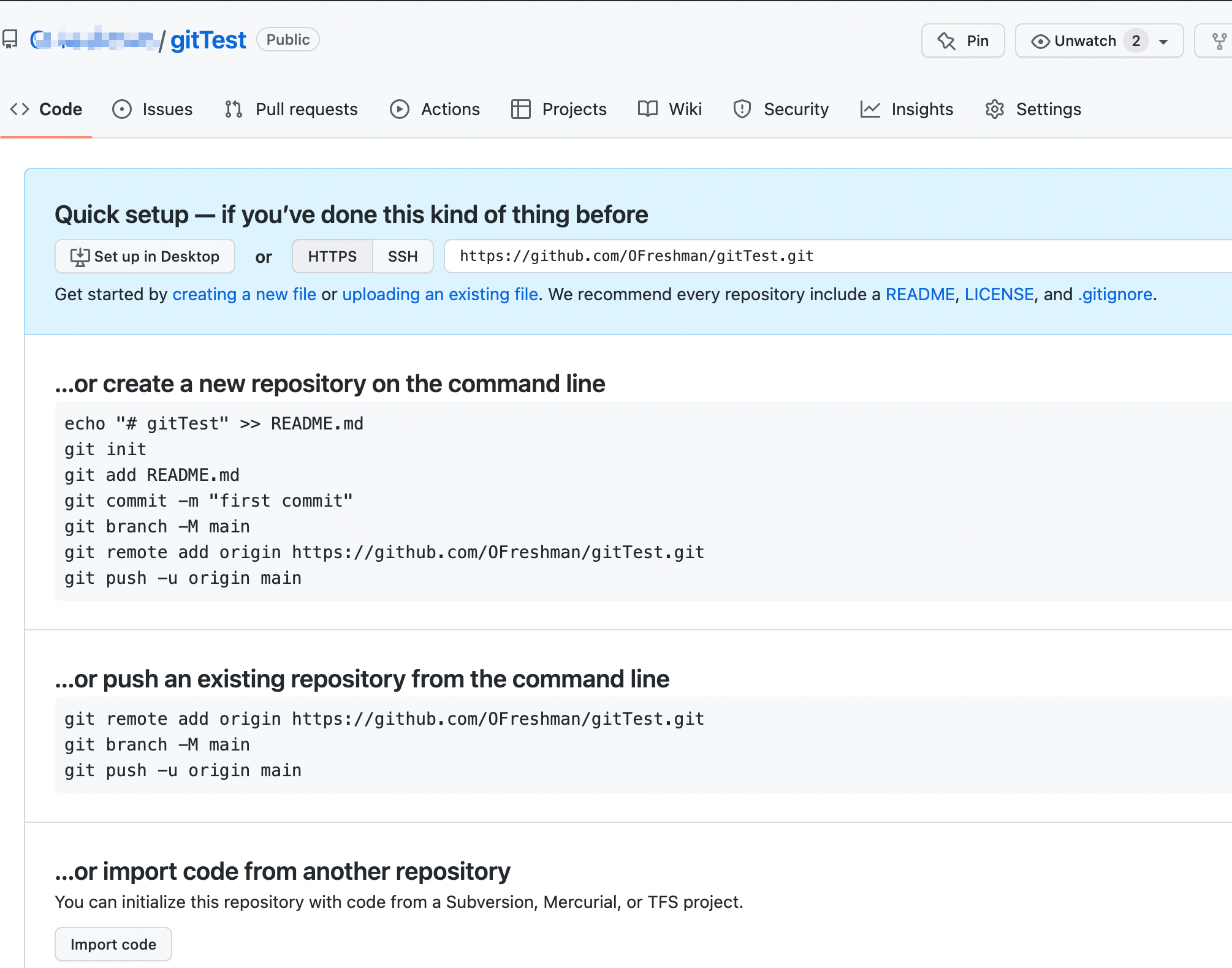Click the 'git init' command line
The height and width of the screenshot is (968, 1232).
click(x=105, y=449)
